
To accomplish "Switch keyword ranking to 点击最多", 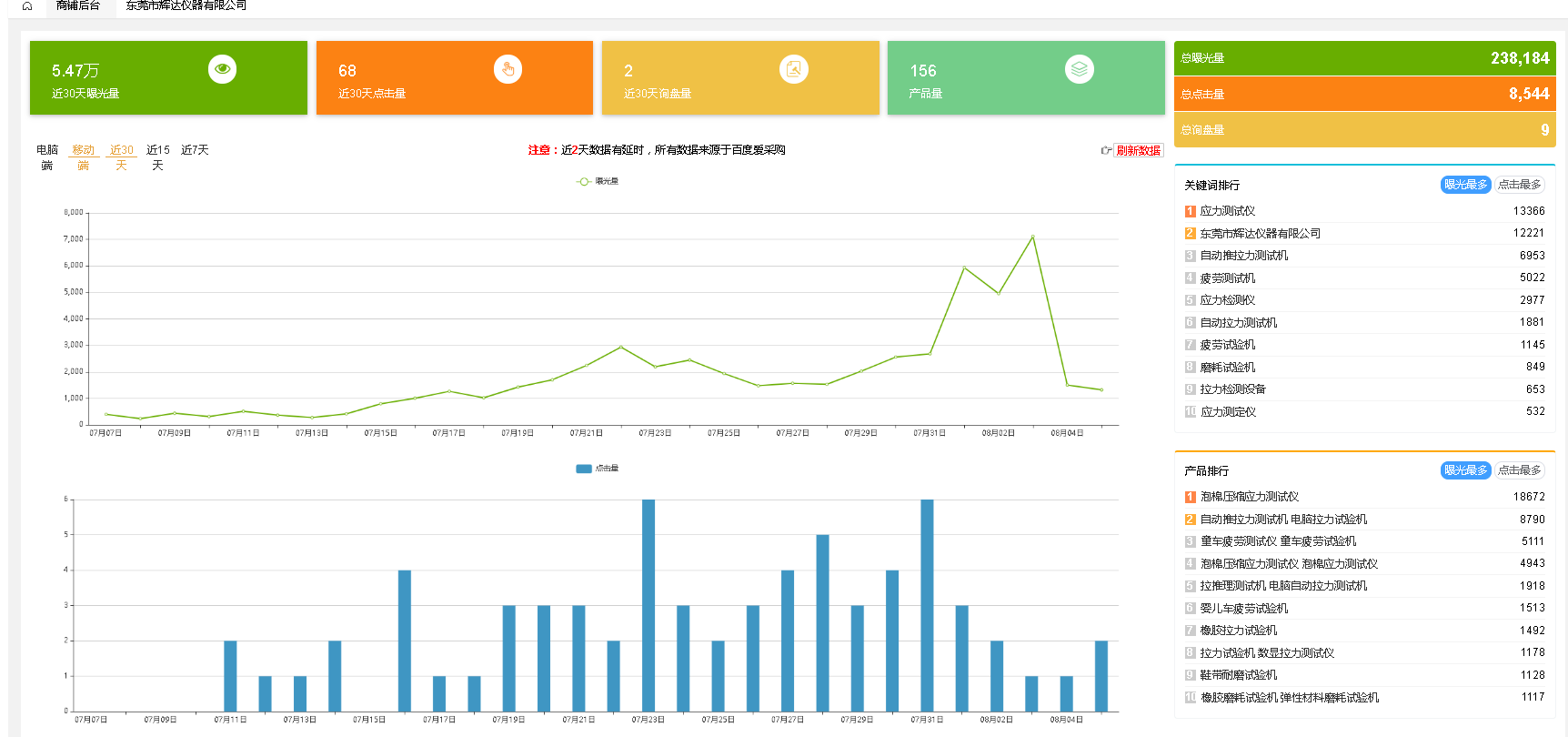I will 1519,185.
